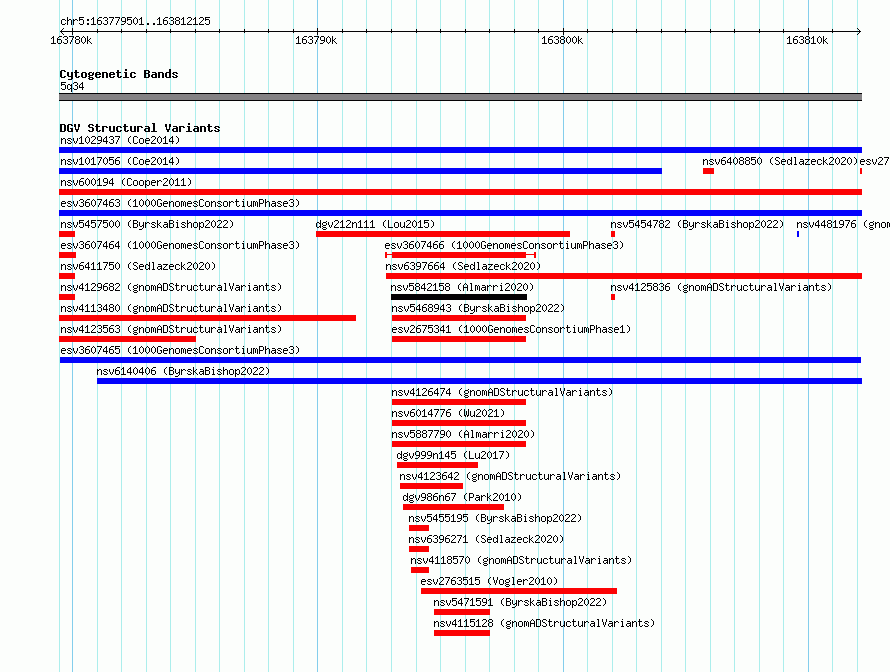This screenshot has height=672, width=890.
Task: Click esv3607465 (1000GenomesConsortiumPhase3) label
Action: click(180, 350)
